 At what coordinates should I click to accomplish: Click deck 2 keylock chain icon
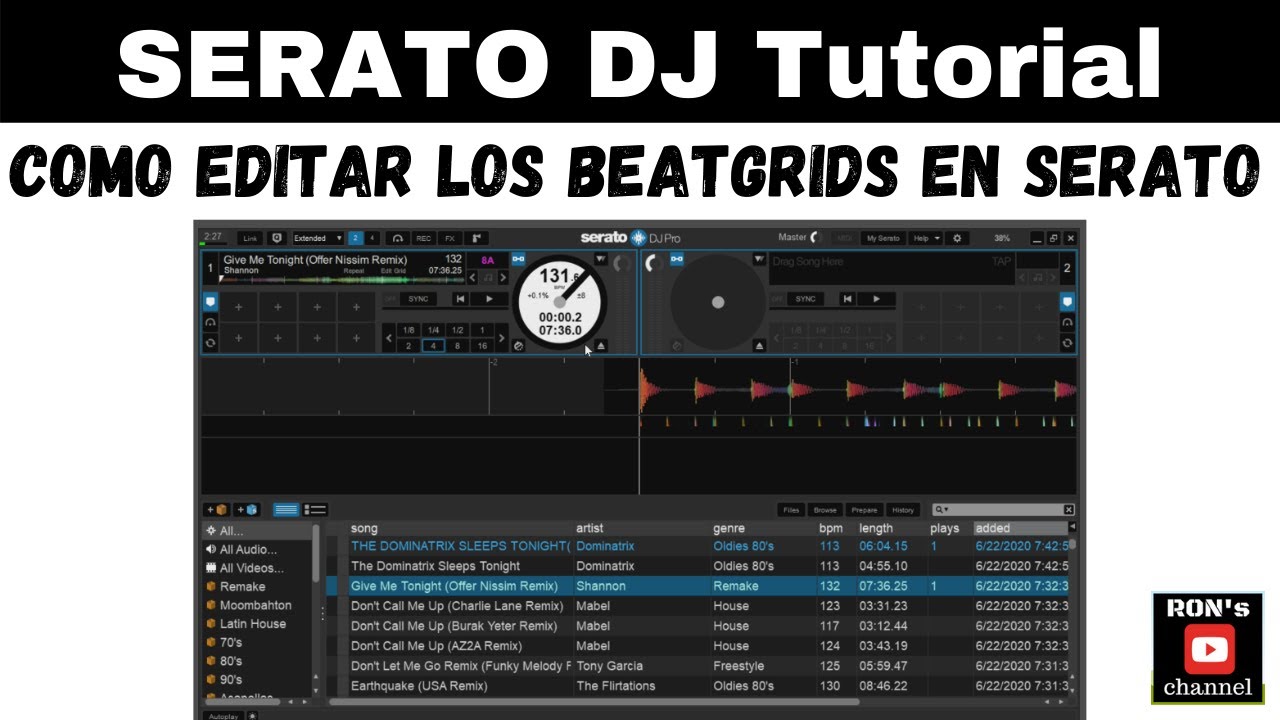[x=676, y=259]
